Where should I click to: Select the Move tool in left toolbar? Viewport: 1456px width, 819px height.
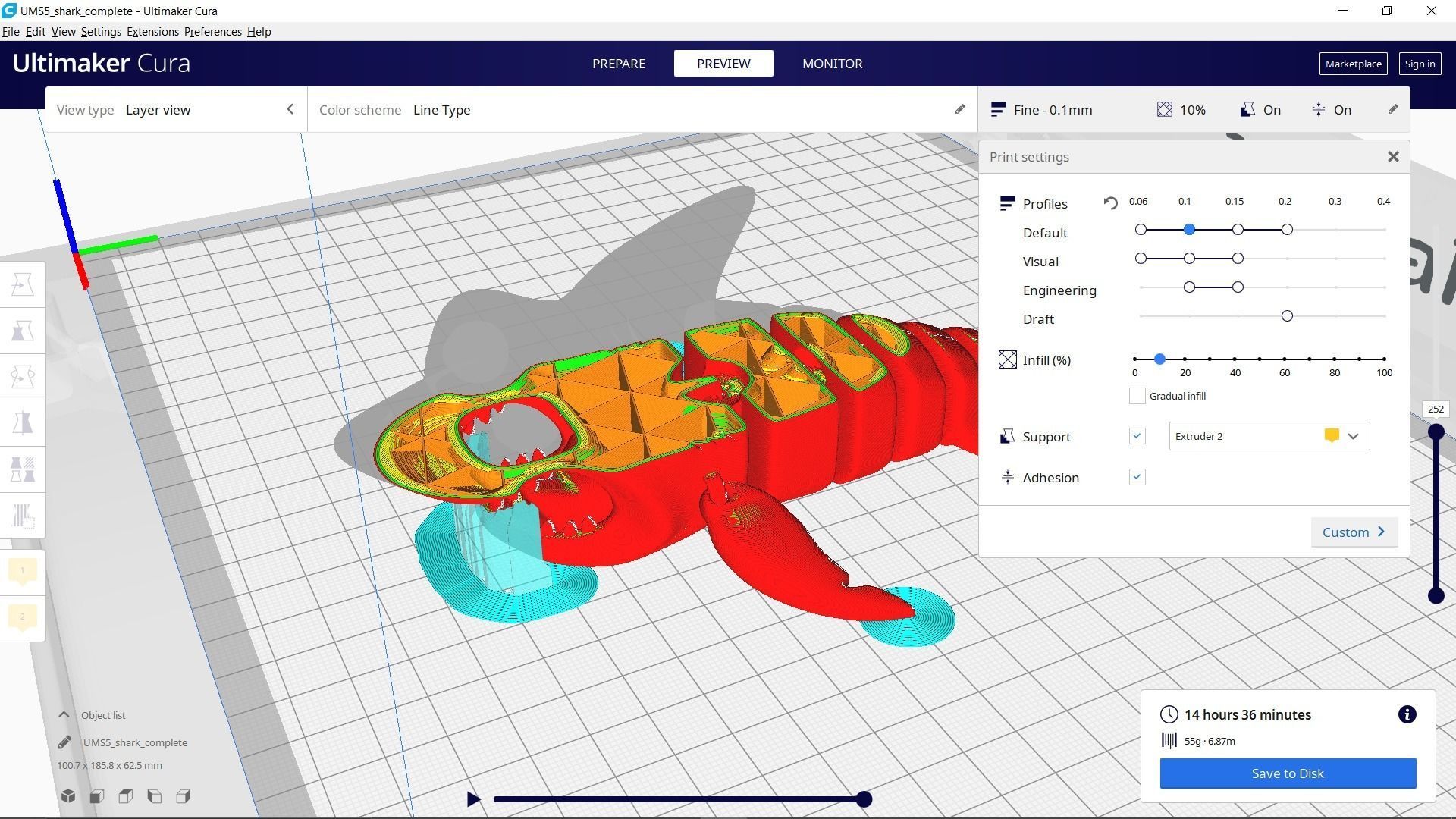pyautogui.click(x=23, y=285)
